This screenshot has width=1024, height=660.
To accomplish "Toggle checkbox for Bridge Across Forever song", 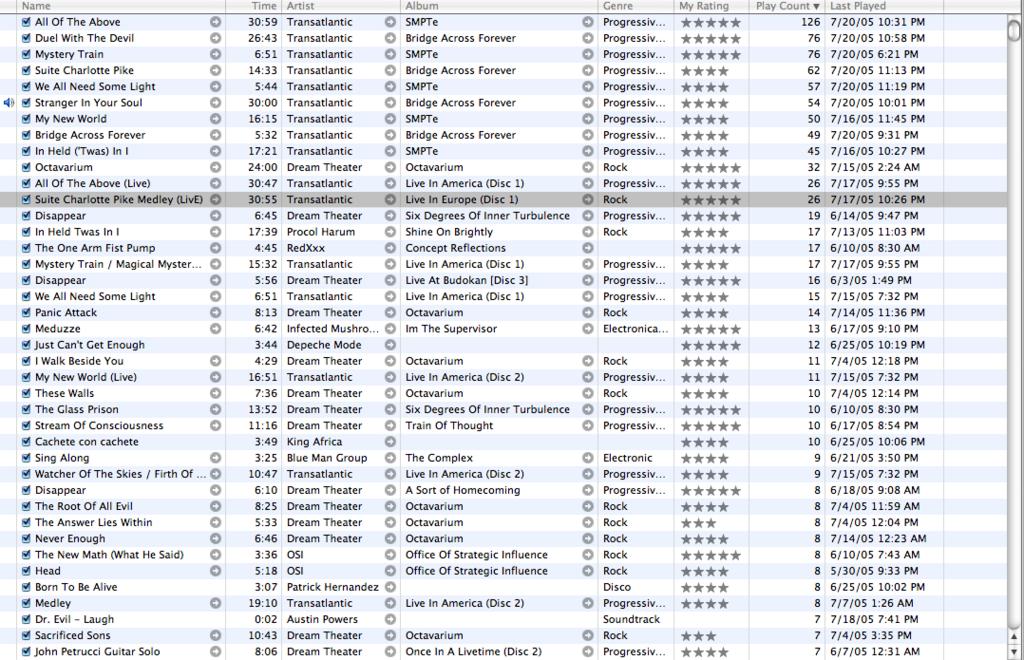I will tap(26, 135).
